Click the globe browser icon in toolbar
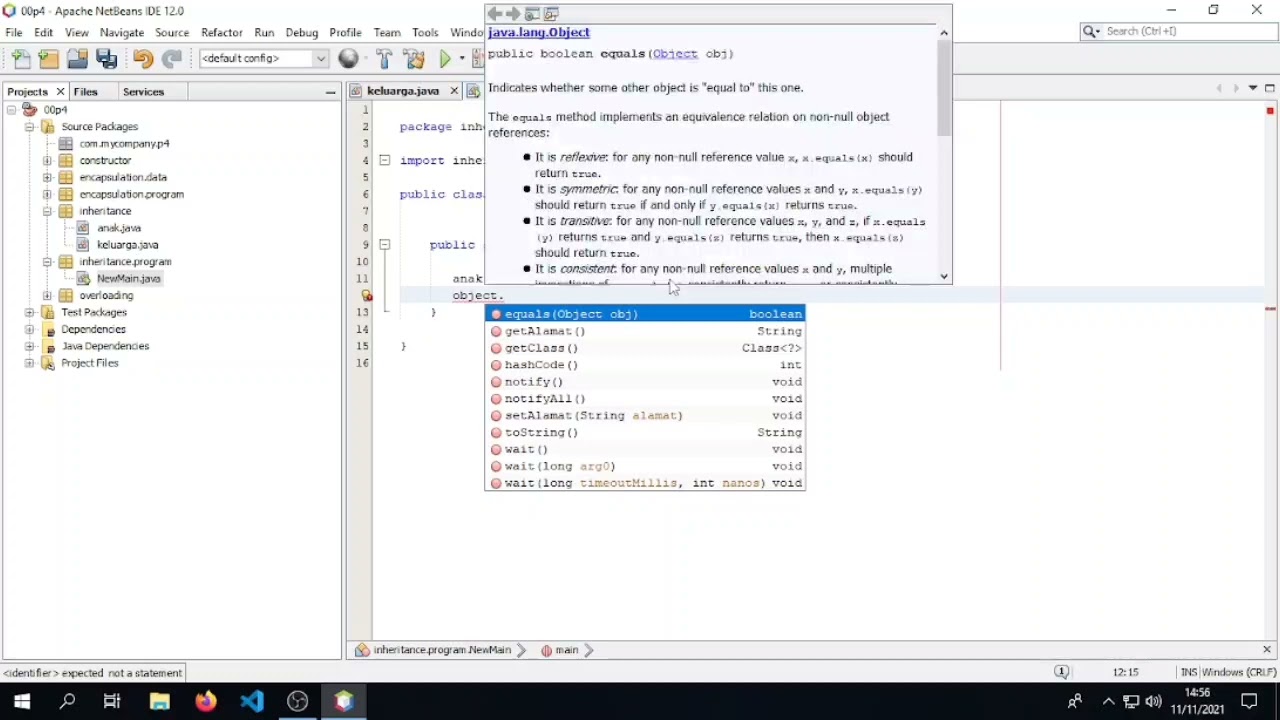The height and width of the screenshot is (720, 1280). click(x=348, y=59)
